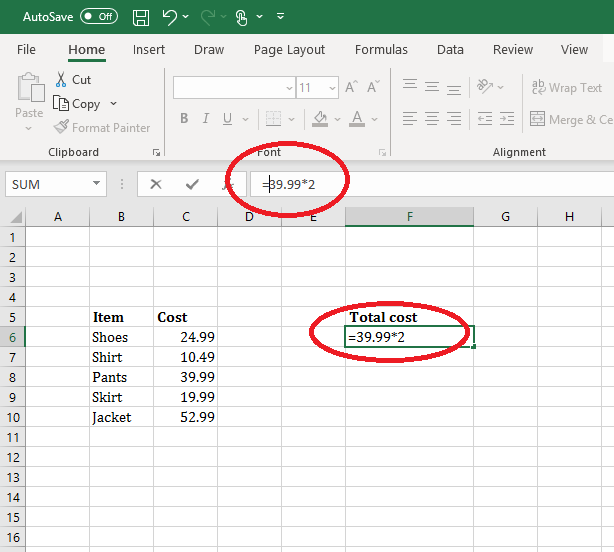Select cell C8 containing 39.99
Image resolution: width=614 pixels, height=552 pixels.
click(x=185, y=377)
